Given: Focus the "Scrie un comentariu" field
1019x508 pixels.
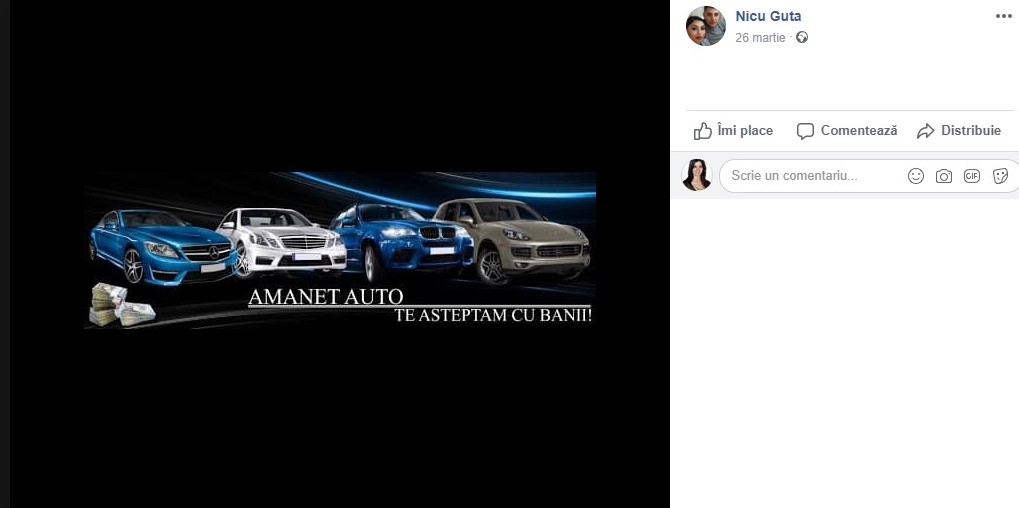Looking at the screenshot, I should point(812,175).
